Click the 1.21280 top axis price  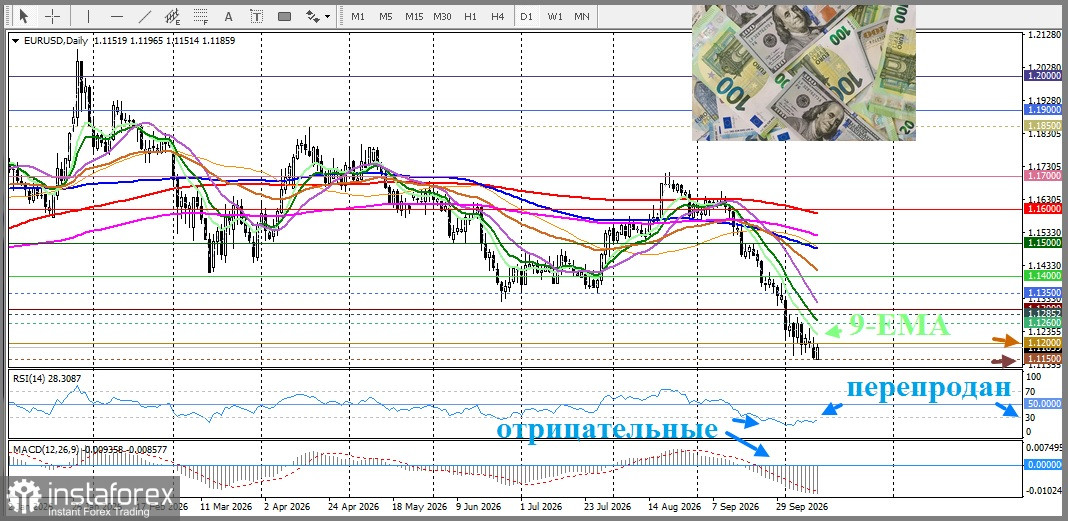click(1043, 34)
